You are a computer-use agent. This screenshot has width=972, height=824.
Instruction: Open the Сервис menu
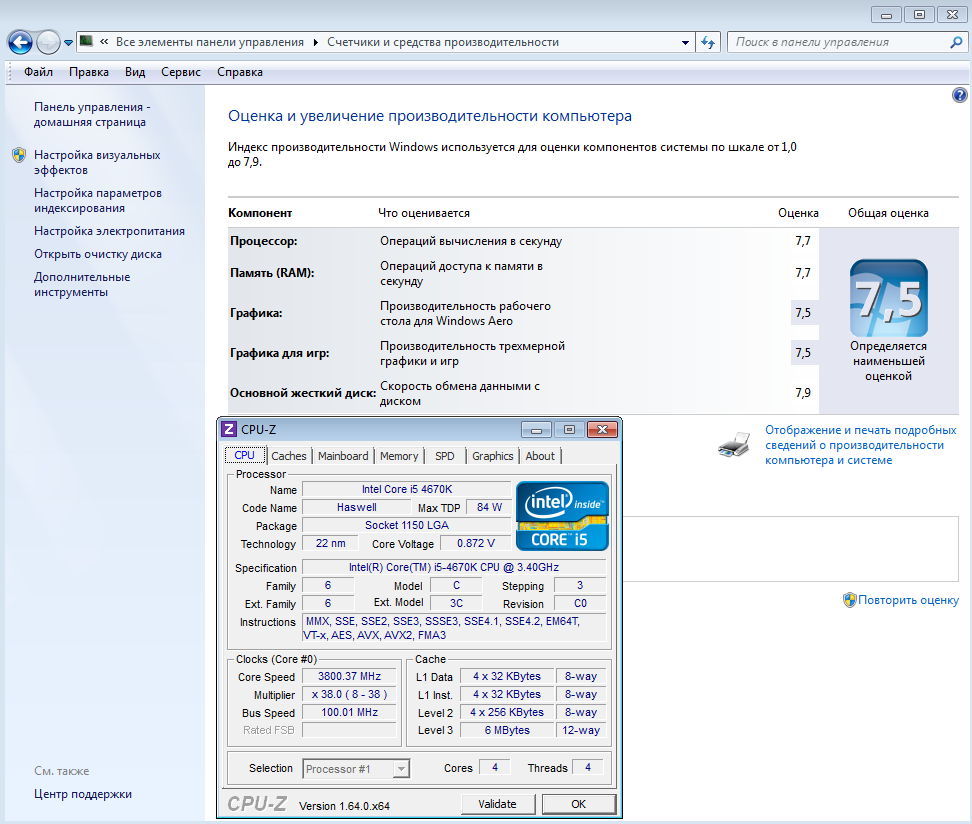(181, 72)
